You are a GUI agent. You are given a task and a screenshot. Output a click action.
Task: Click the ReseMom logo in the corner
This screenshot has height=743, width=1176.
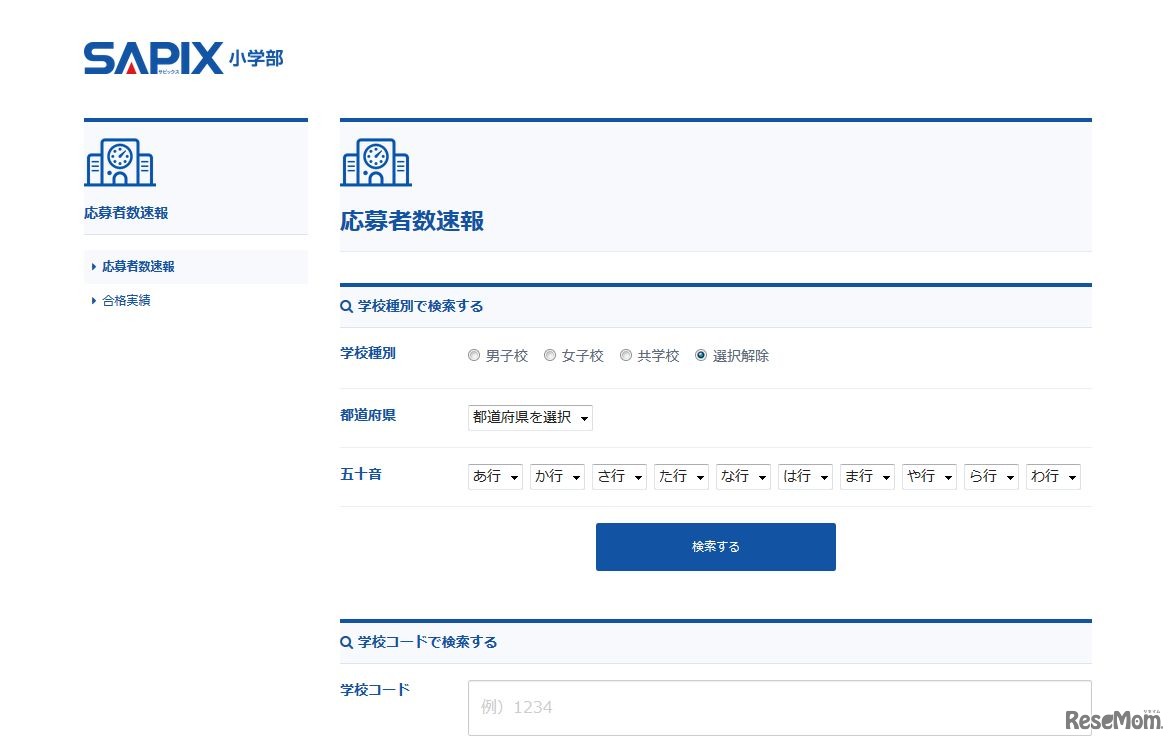pos(1113,722)
